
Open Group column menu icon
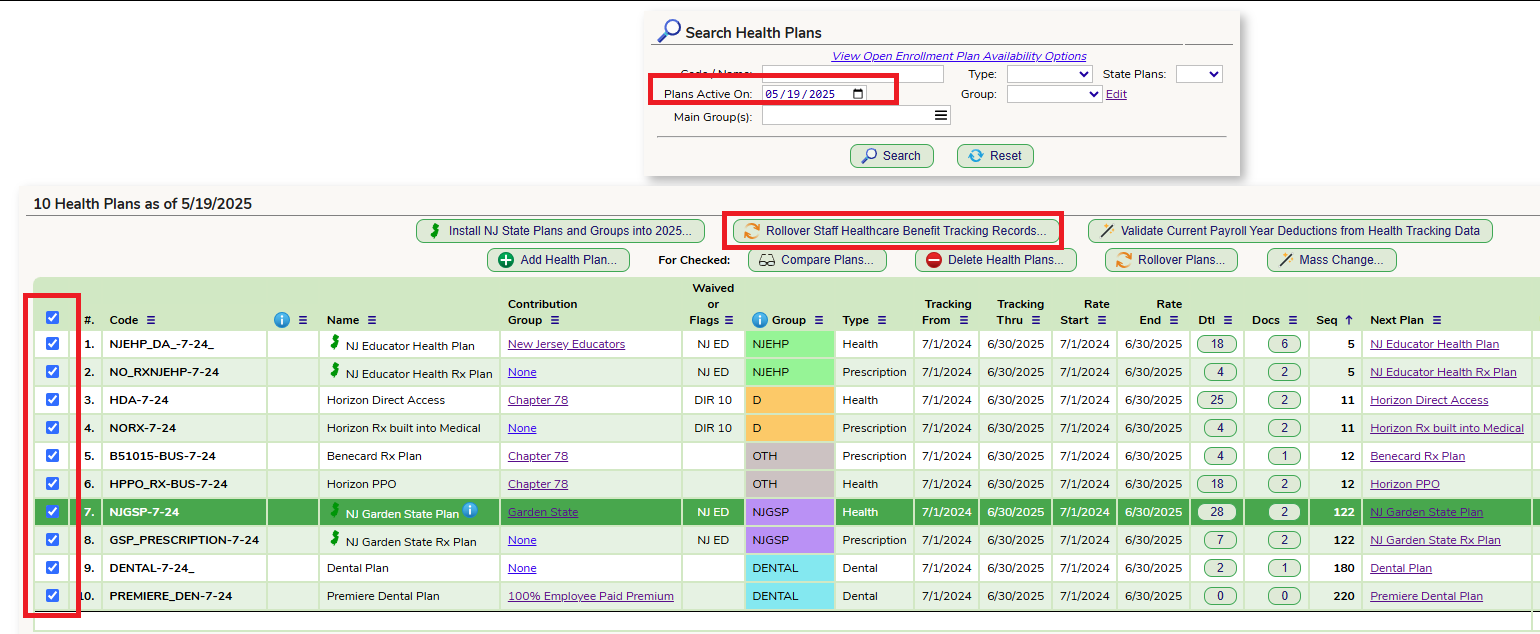click(x=818, y=320)
